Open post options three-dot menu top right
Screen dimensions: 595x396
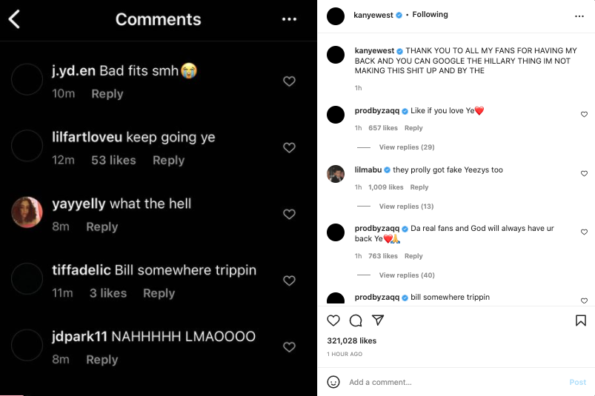click(579, 16)
